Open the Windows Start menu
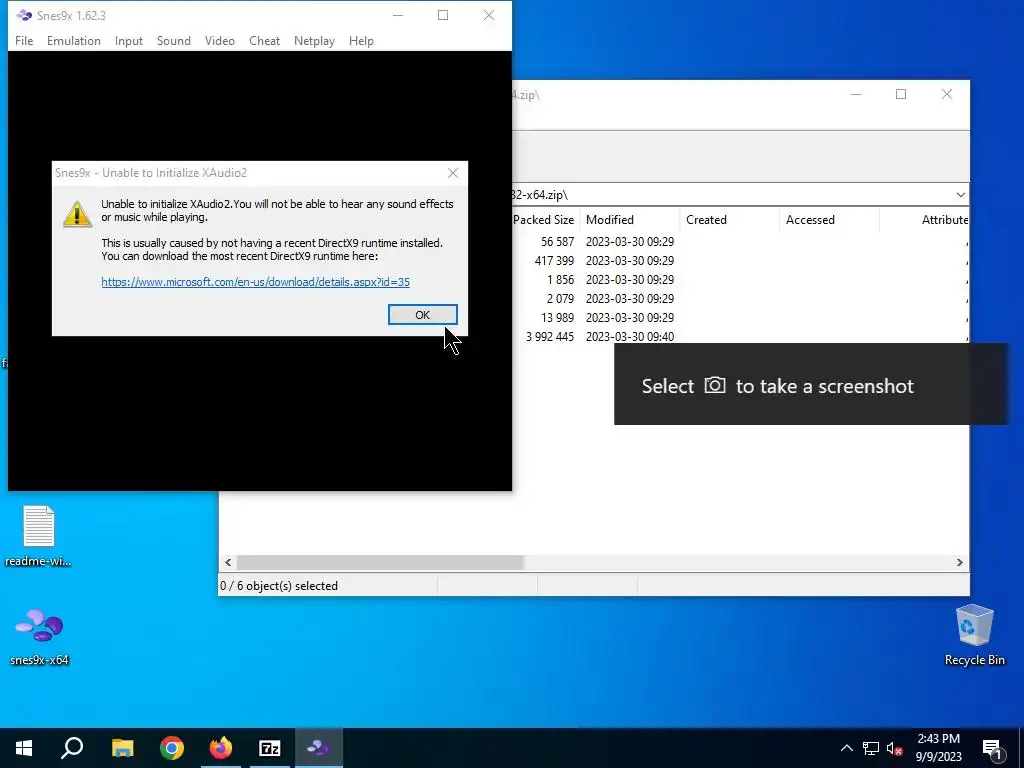Image resolution: width=1024 pixels, height=768 pixels. click(x=24, y=748)
